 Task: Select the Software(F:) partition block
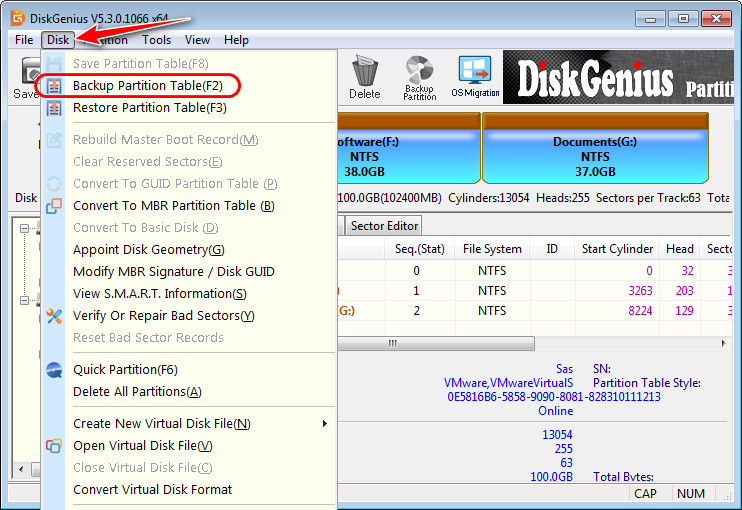click(407, 148)
